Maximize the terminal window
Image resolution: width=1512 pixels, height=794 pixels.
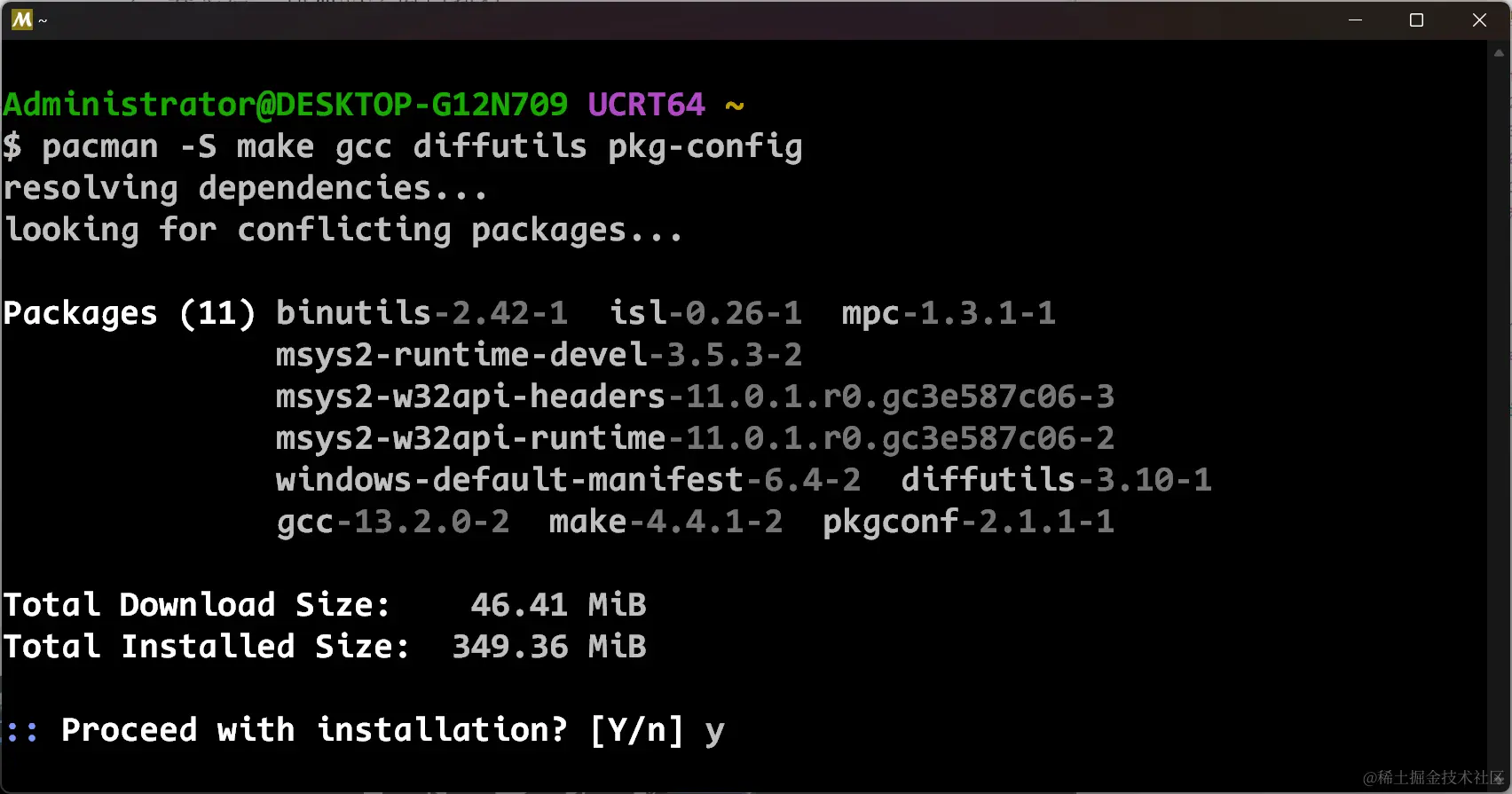click(1417, 20)
